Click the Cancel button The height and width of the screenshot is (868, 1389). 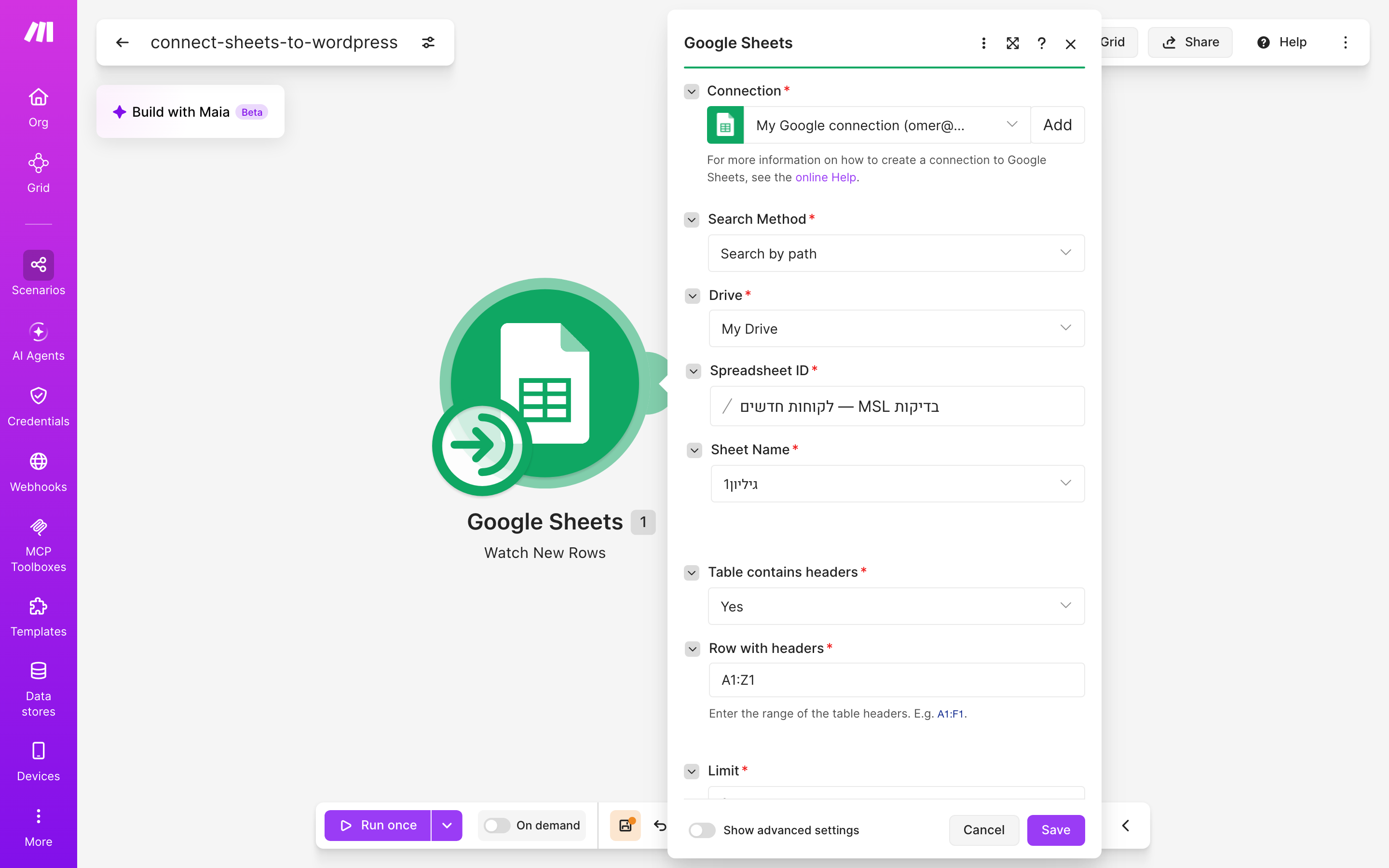pyautogui.click(x=984, y=830)
